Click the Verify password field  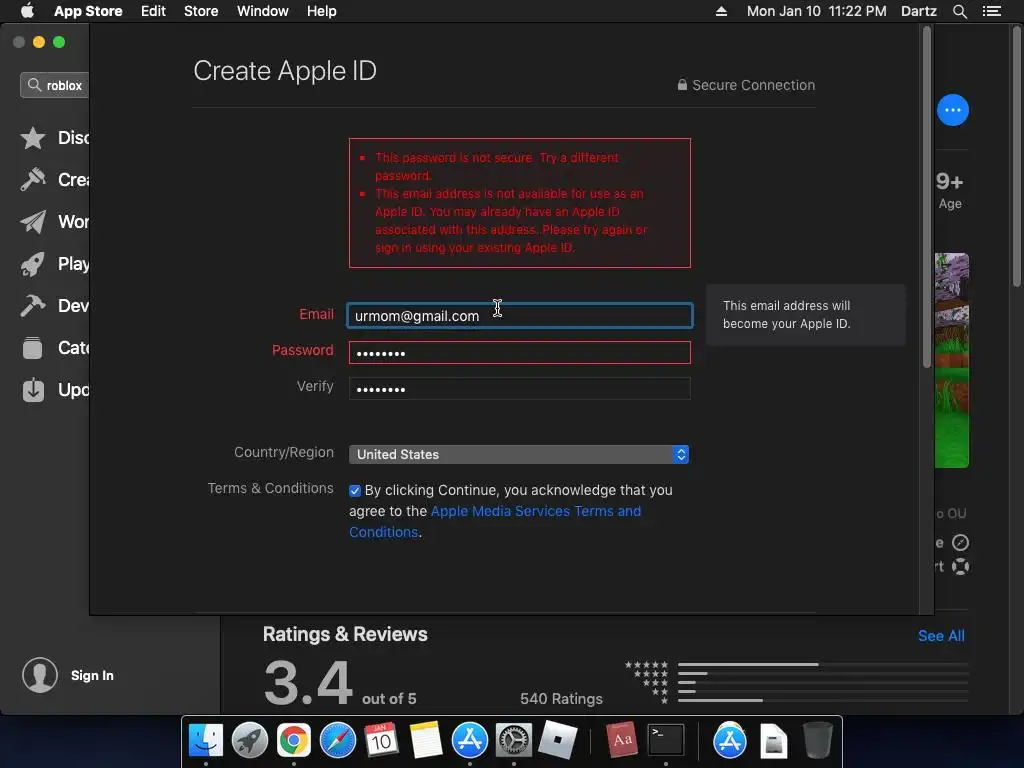520,389
